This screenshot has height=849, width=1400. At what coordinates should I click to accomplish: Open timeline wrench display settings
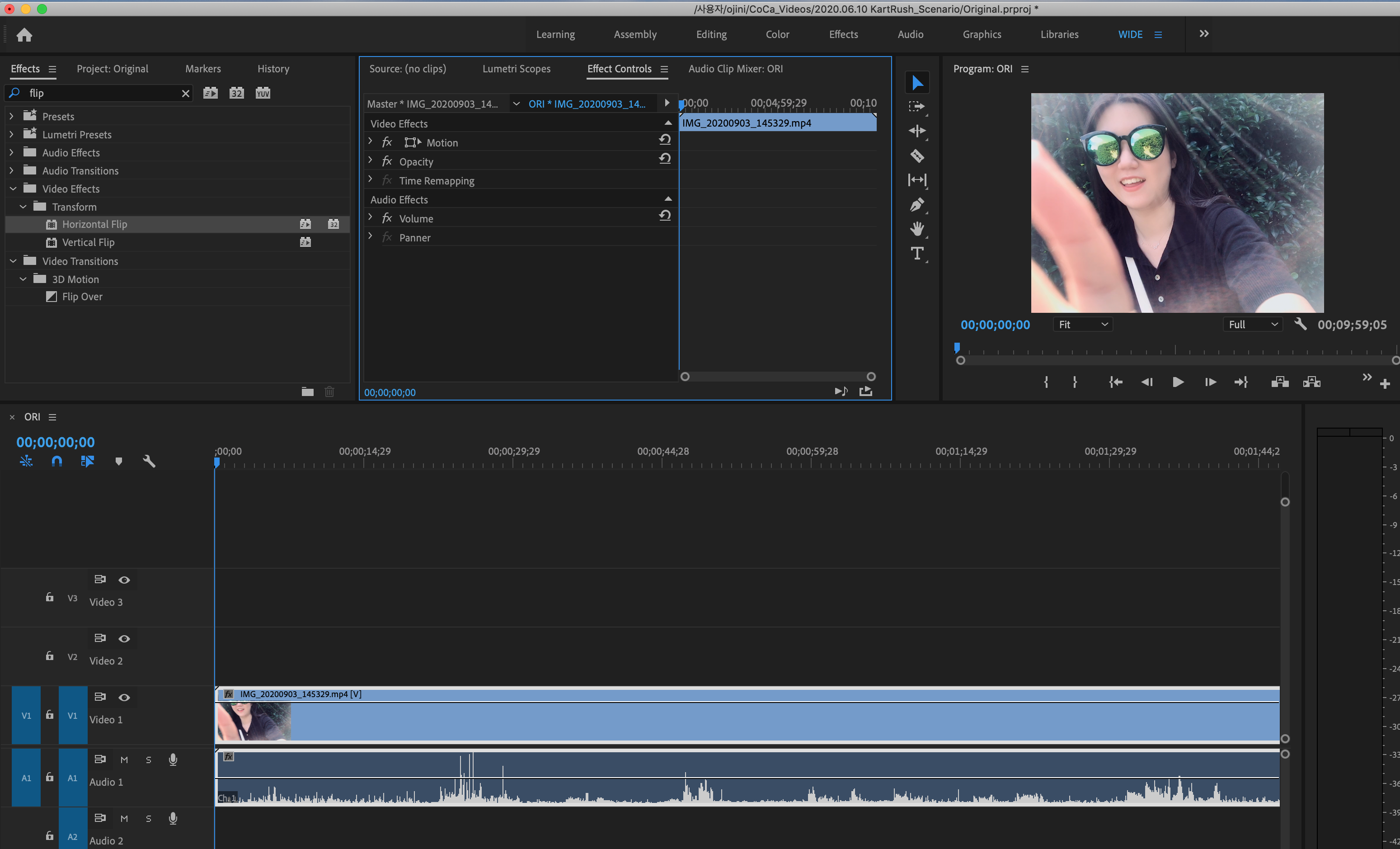coord(149,462)
